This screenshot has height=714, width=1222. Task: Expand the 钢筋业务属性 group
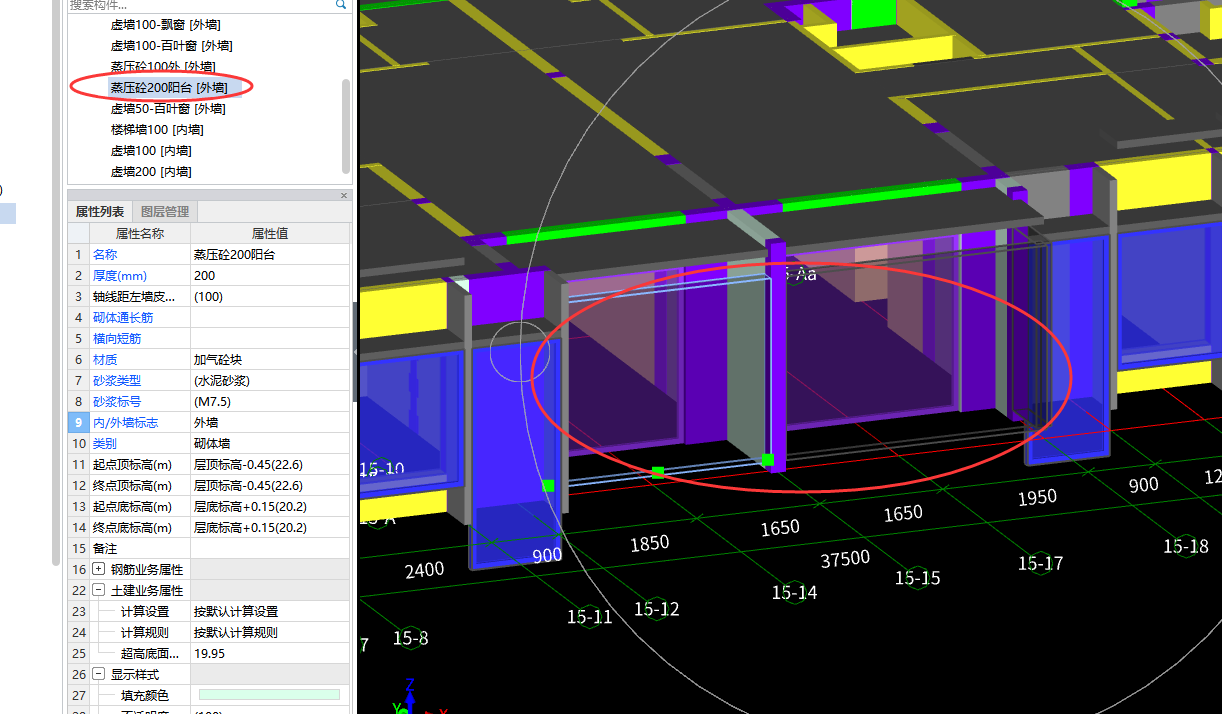pyautogui.click(x=99, y=569)
